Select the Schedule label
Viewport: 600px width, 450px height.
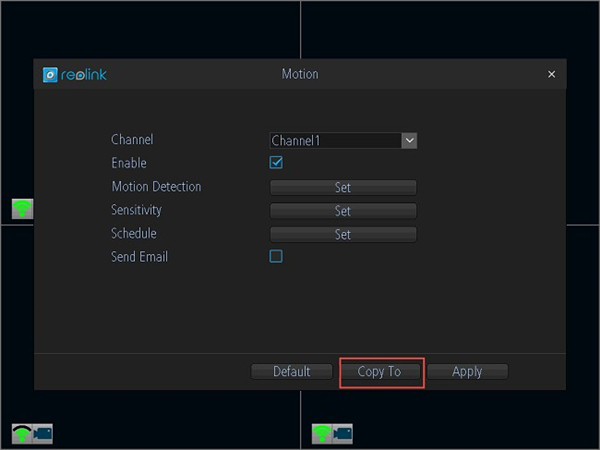coord(134,233)
